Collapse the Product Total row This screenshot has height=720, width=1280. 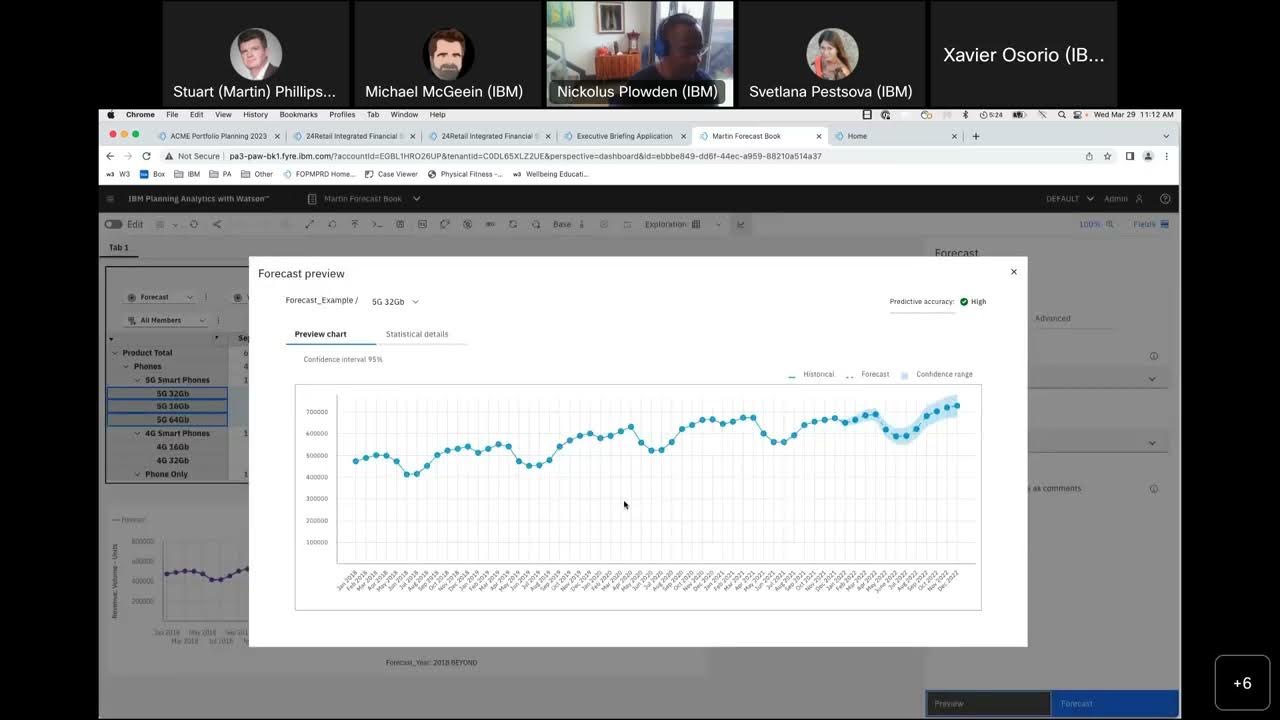point(114,353)
